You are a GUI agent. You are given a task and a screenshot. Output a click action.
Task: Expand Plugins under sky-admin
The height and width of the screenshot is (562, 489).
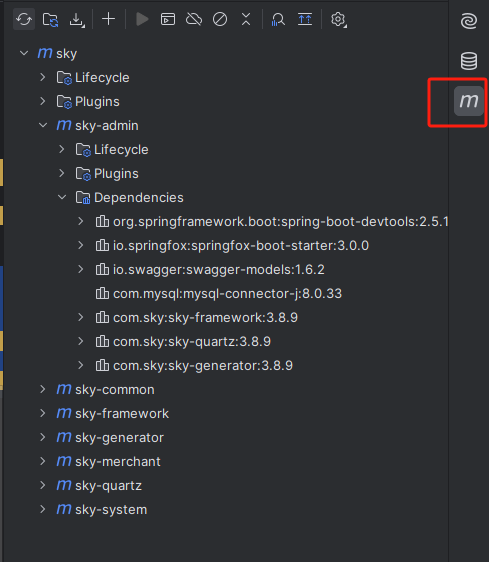pos(62,173)
